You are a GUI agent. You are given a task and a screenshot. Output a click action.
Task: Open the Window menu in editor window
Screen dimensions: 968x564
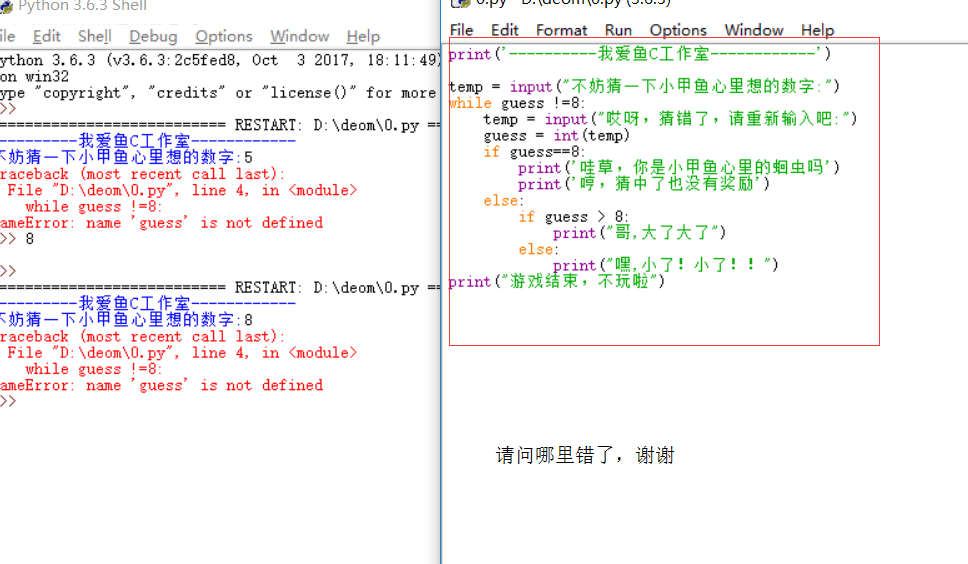pyautogui.click(x=754, y=30)
